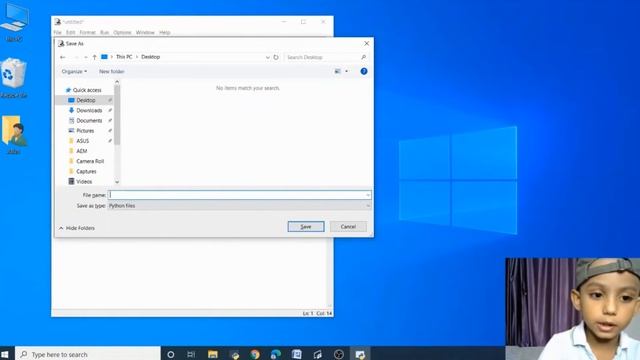The height and width of the screenshot is (360, 640).
Task: Open Cortana circle on taskbar
Action: coord(171,354)
